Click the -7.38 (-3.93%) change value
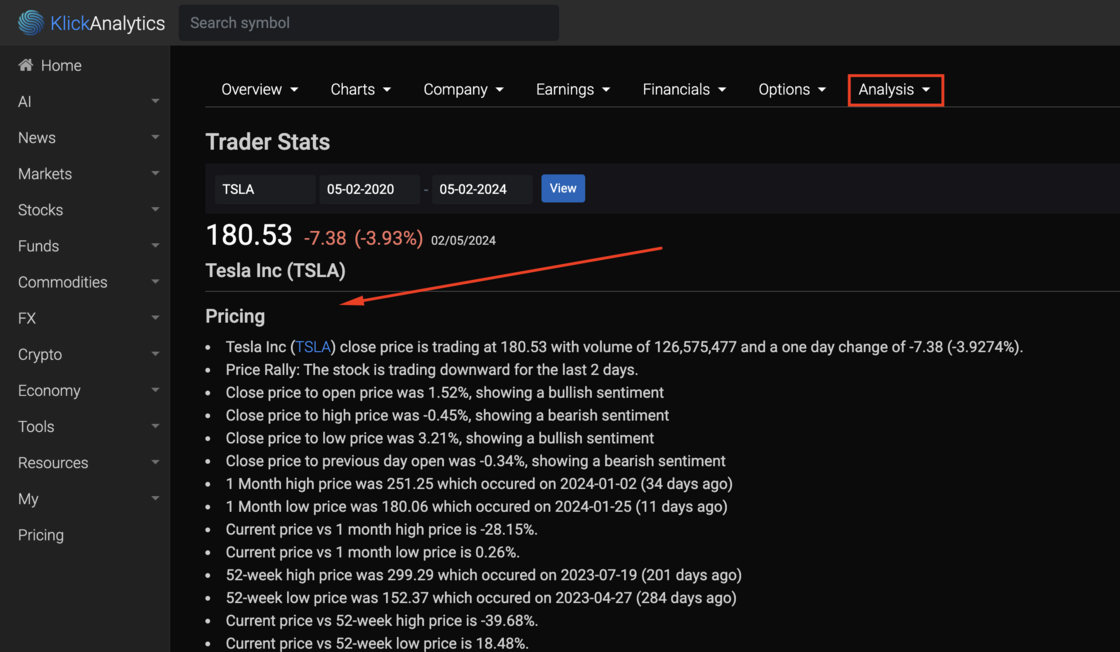The width and height of the screenshot is (1120, 652). tap(363, 238)
